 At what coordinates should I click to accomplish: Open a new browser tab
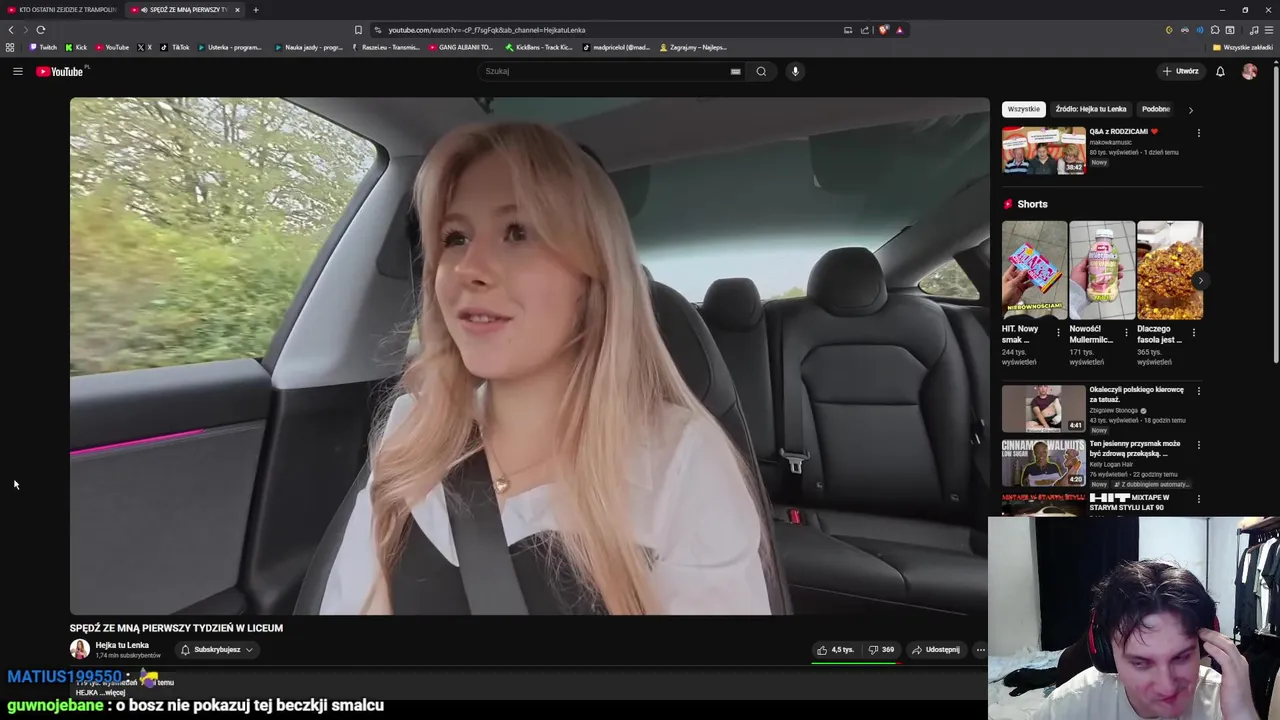pyautogui.click(x=255, y=10)
